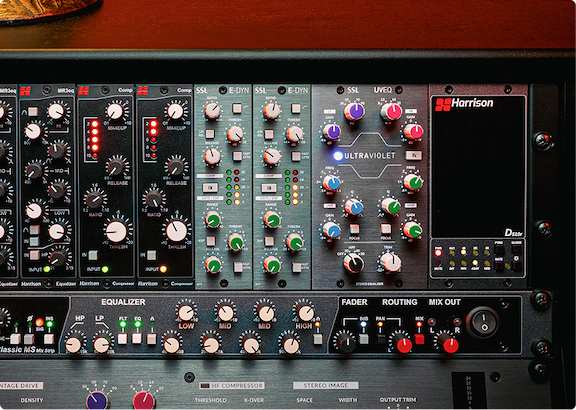Image resolution: width=576 pixels, height=410 pixels.
Task: Click the purple LF GAIN knob on the UVEQ
Action: [x=332, y=132]
